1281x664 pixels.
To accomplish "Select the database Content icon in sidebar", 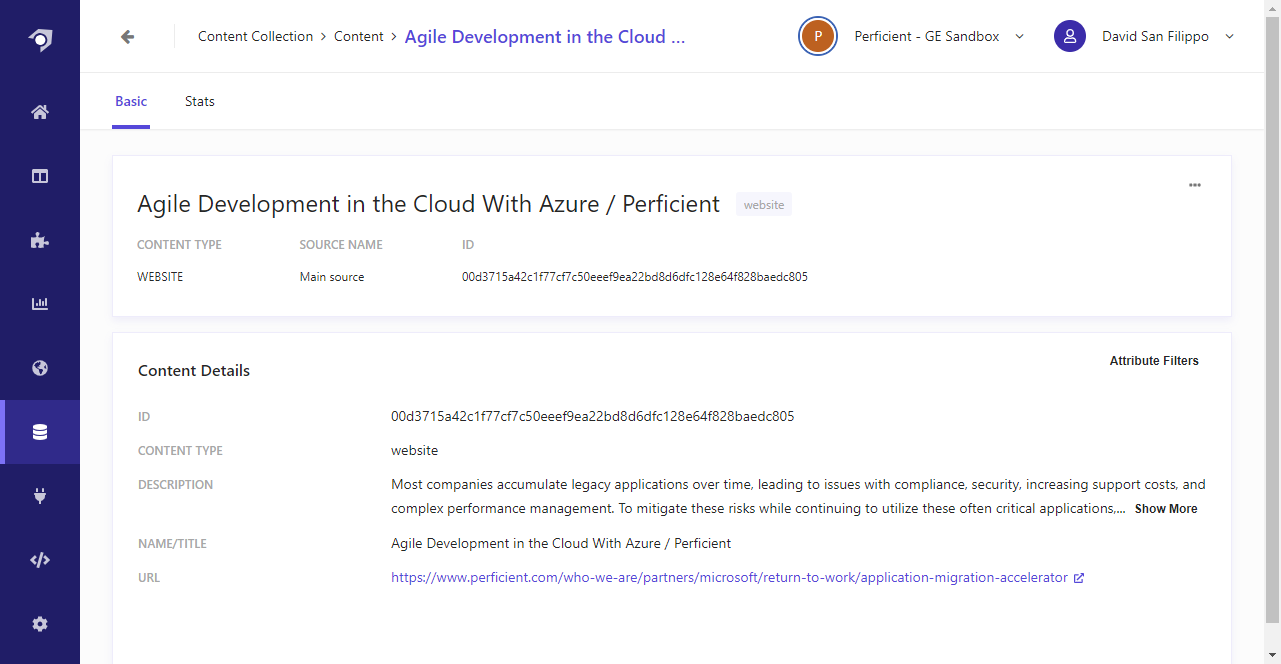I will pos(39,431).
